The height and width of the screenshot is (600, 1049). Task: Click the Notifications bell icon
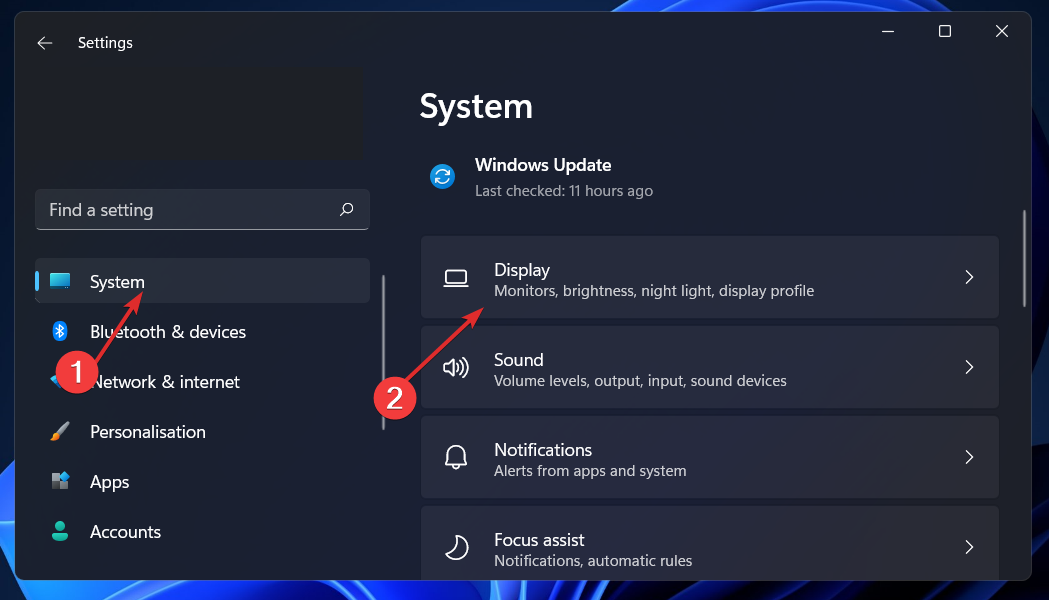[x=456, y=457]
